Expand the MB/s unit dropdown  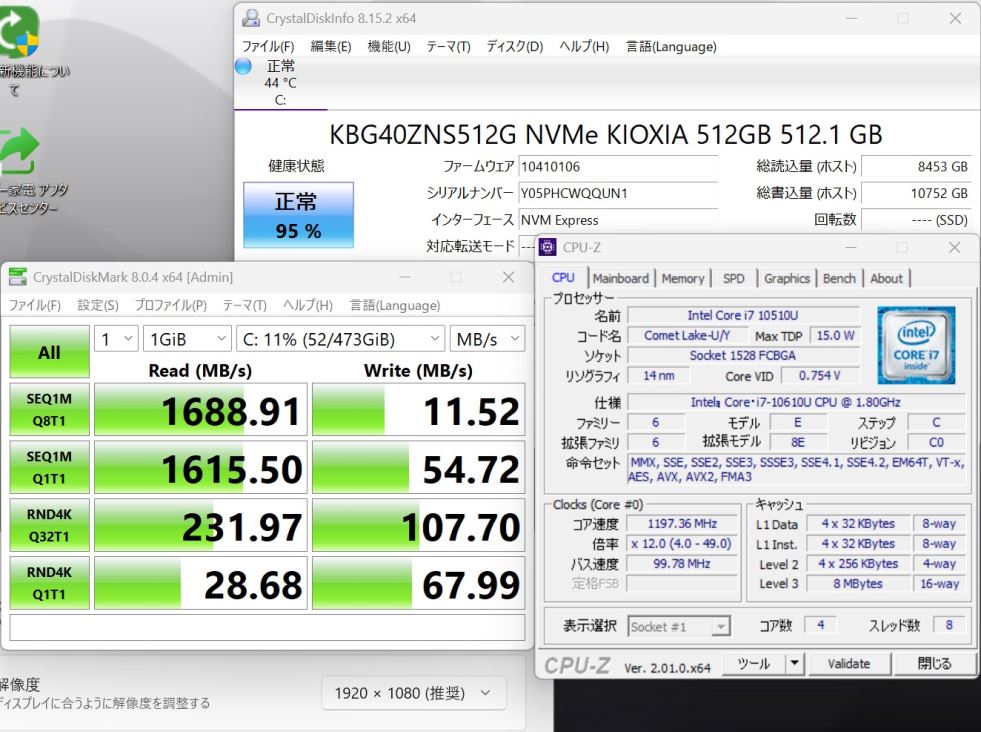[x=487, y=339]
